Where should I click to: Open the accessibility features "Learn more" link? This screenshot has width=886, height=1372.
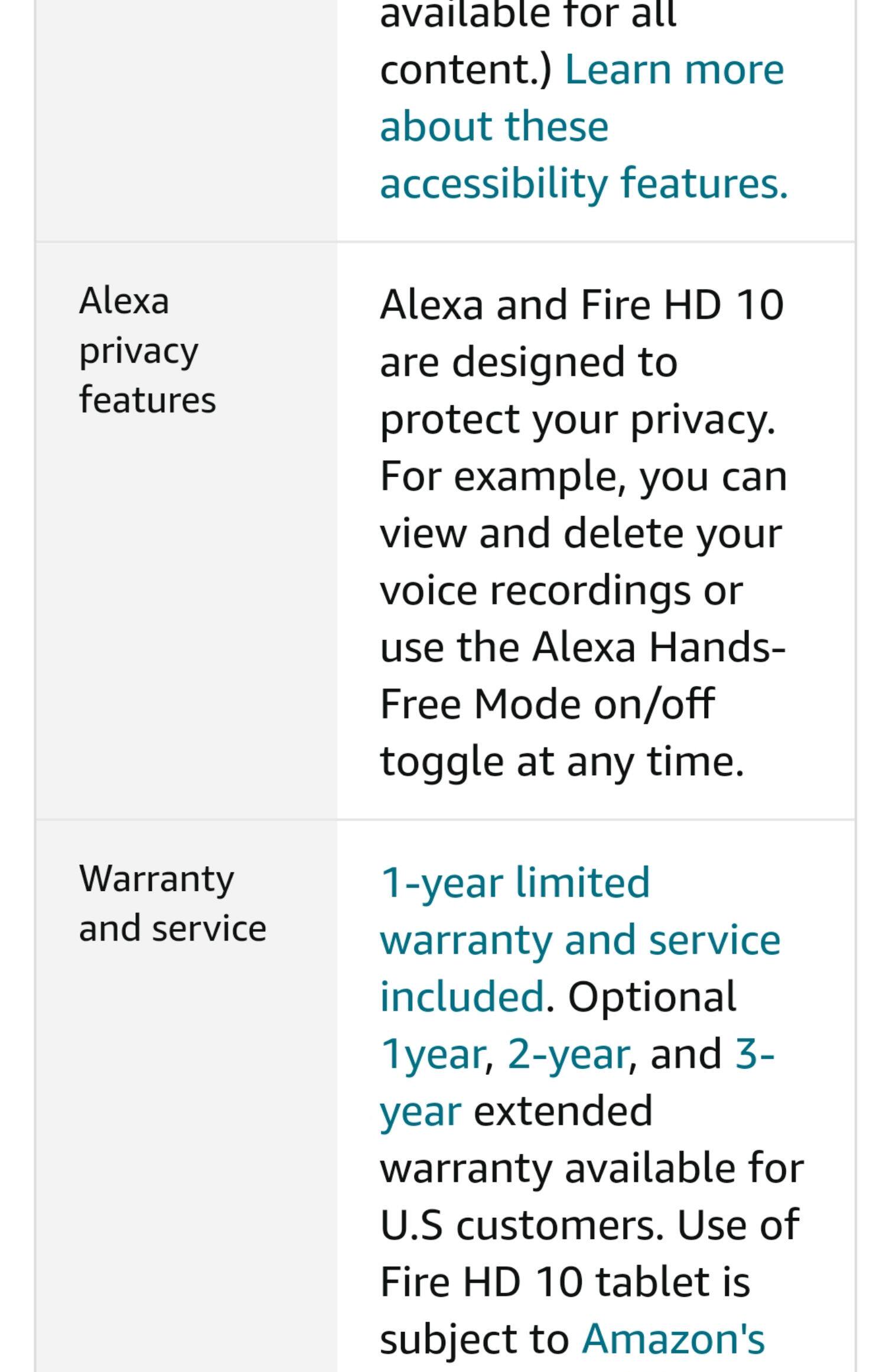pyautogui.click(x=583, y=126)
